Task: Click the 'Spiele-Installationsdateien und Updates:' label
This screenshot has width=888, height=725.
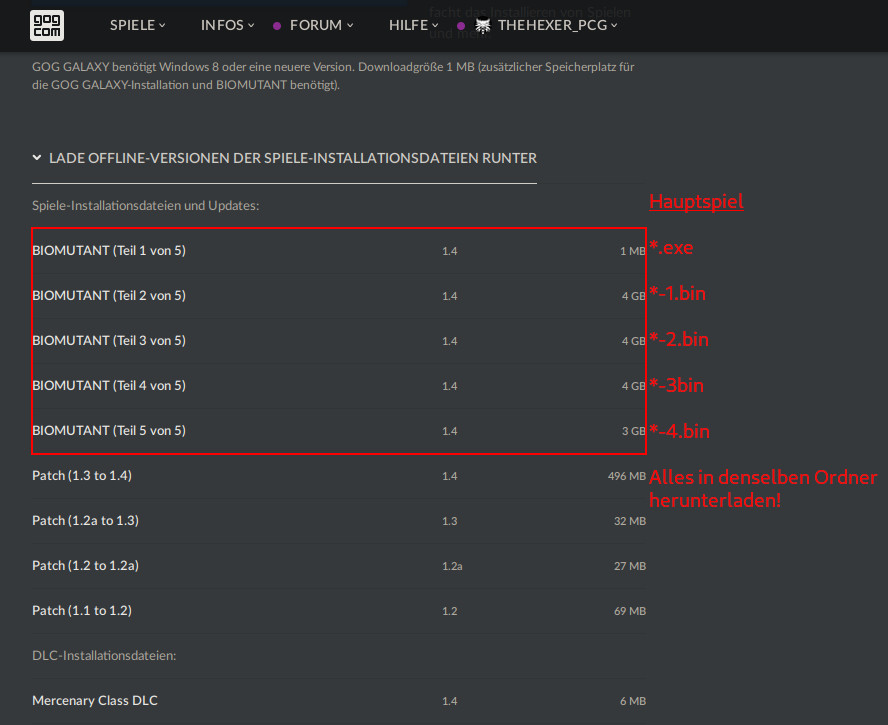Action: coord(146,206)
